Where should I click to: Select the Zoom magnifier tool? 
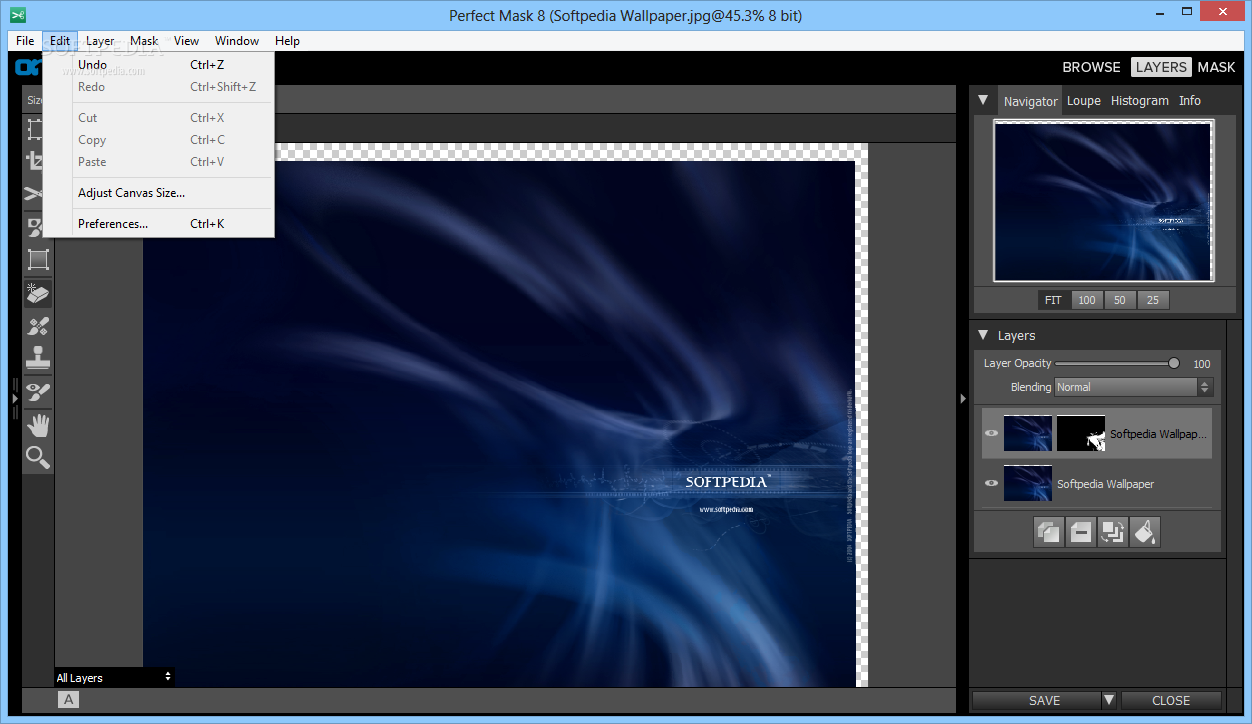(x=37, y=458)
